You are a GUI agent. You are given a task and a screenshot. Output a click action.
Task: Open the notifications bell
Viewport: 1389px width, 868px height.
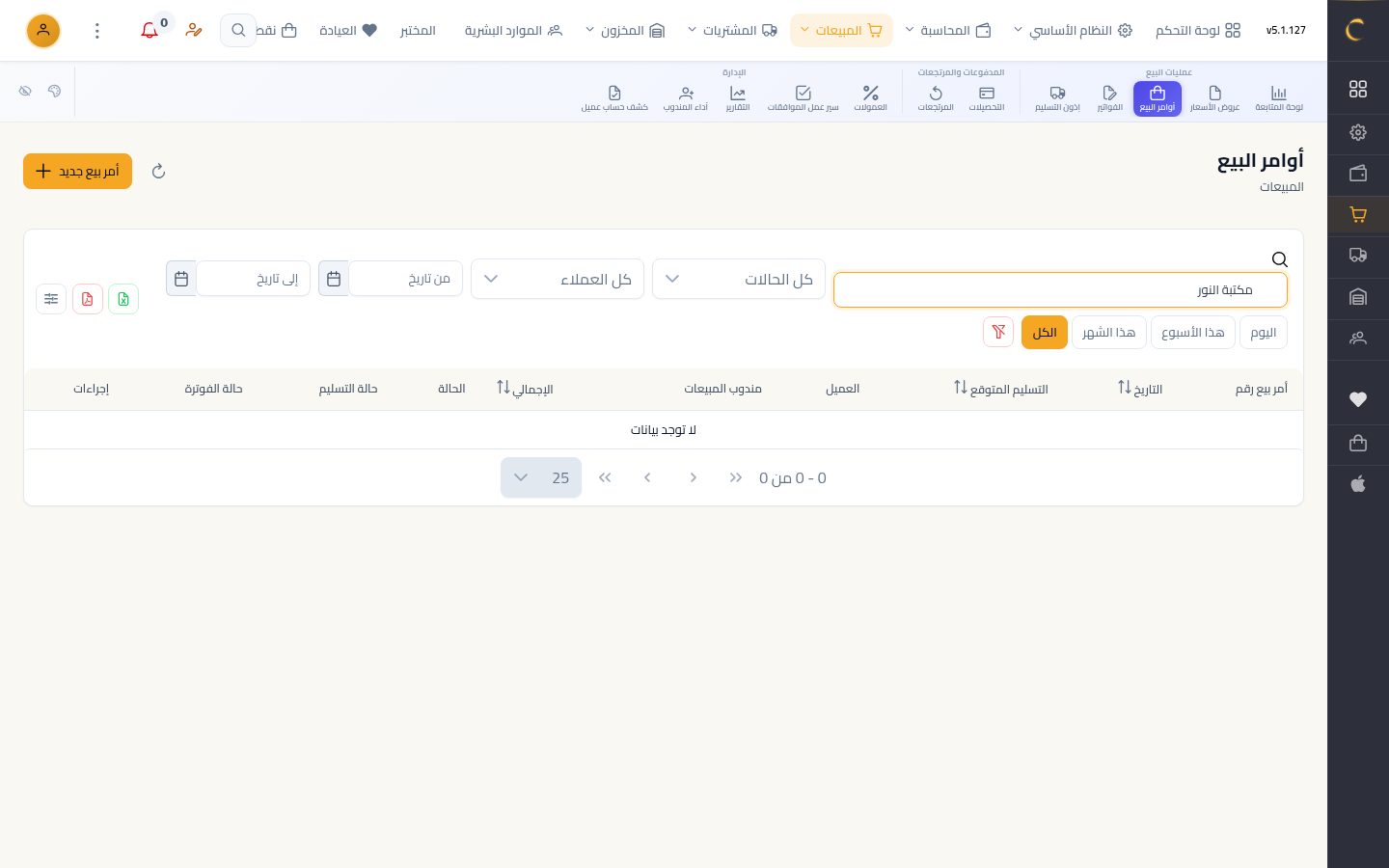150,31
